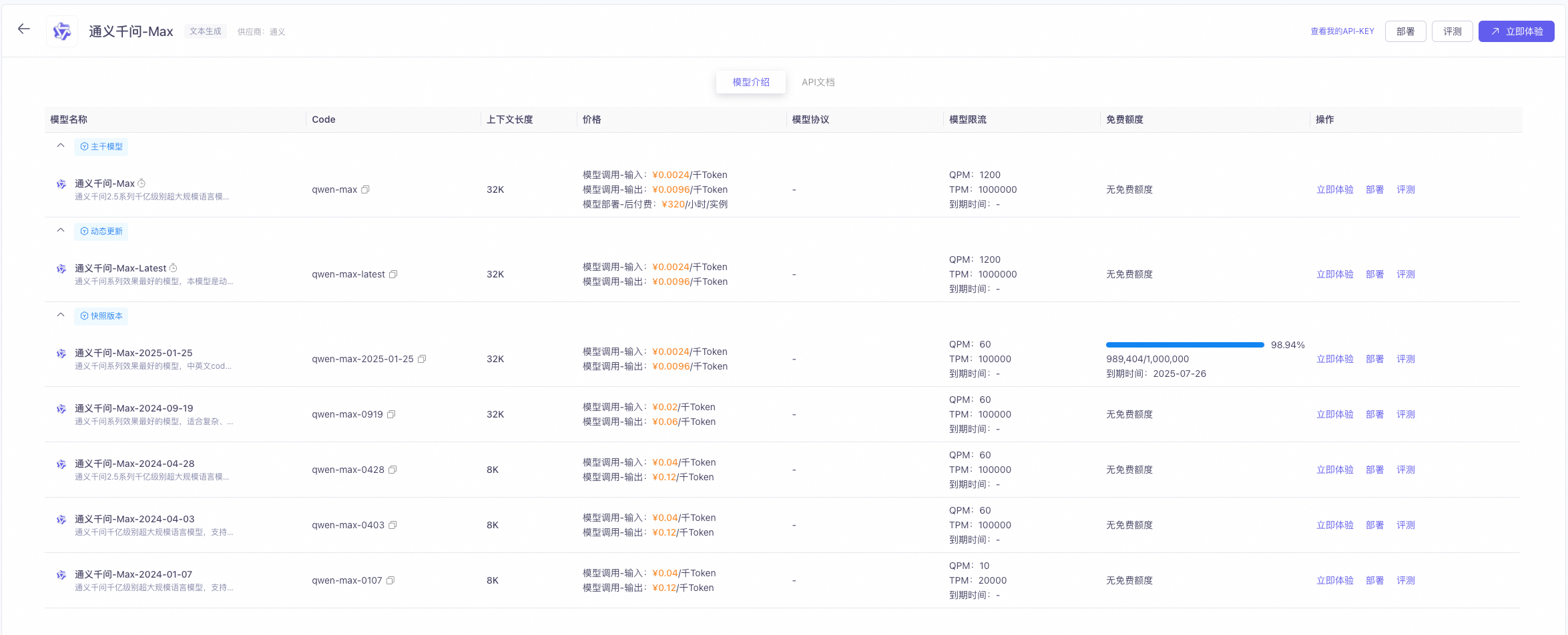The image size is (1568, 635).
Task: Click 立即体验 for qwen-max-0428
Action: point(1335,470)
